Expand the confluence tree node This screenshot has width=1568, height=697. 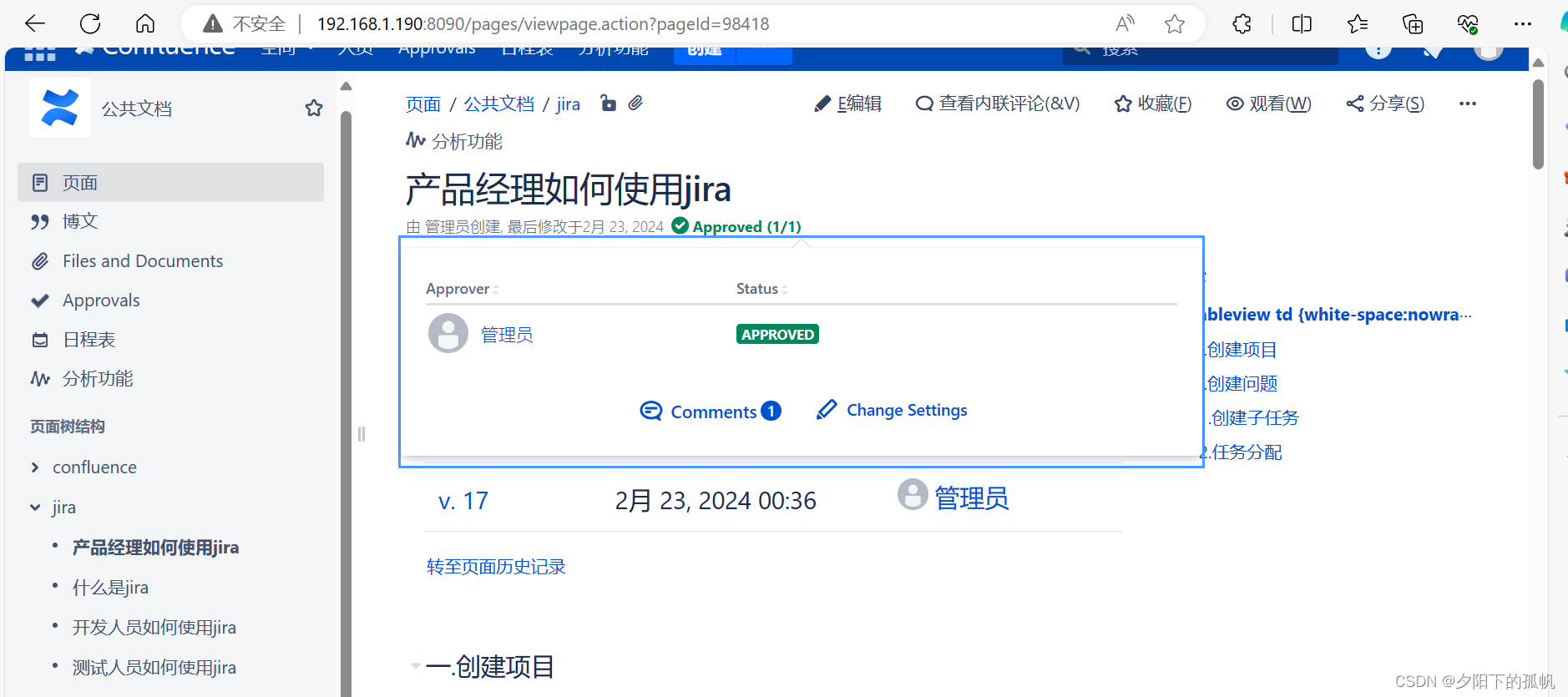34,467
